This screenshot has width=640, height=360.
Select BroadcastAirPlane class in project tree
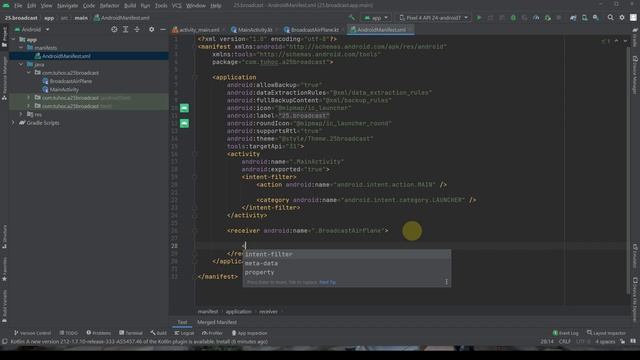coord(71,81)
